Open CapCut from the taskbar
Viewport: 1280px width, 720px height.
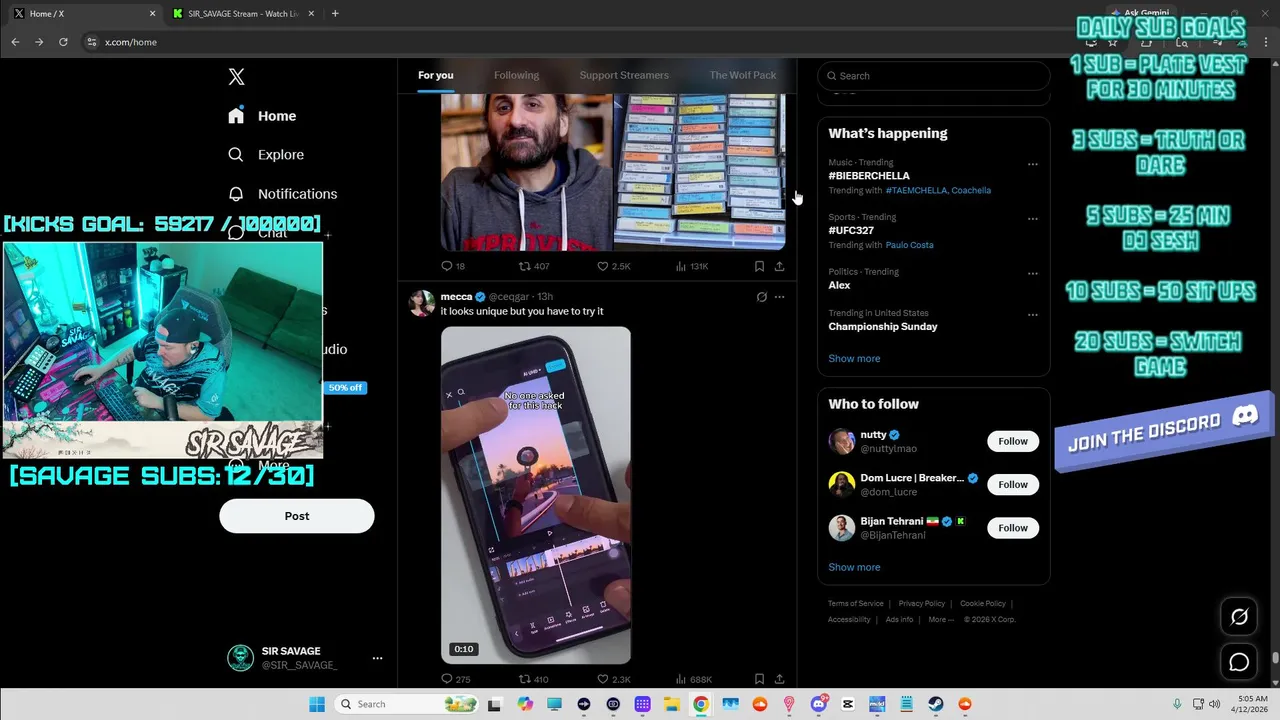tap(848, 704)
